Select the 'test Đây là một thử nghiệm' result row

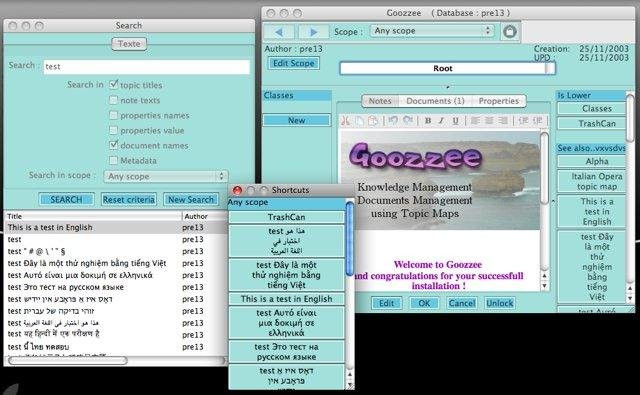pyautogui.click(x=116, y=263)
